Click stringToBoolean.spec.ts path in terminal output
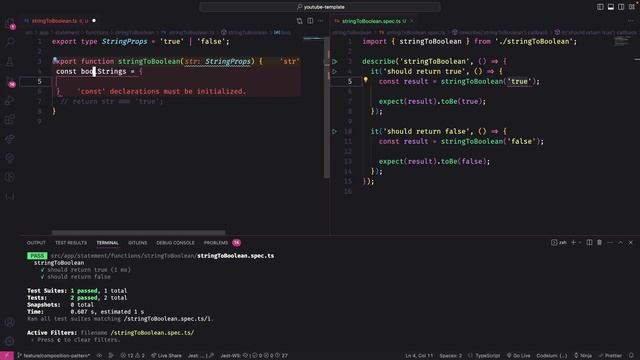Image resolution: width=640 pixels, height=360 pixels. pos(236,256)
